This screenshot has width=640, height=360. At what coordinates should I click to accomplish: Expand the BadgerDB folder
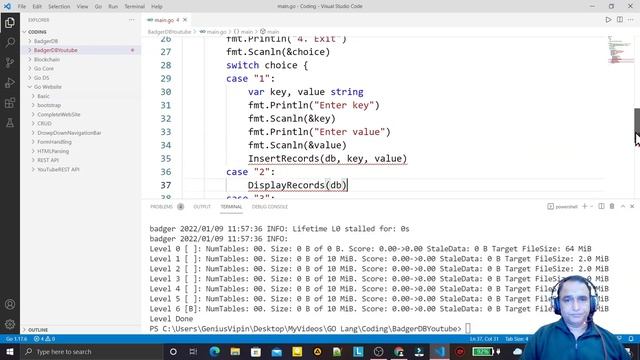pos(46,41)
